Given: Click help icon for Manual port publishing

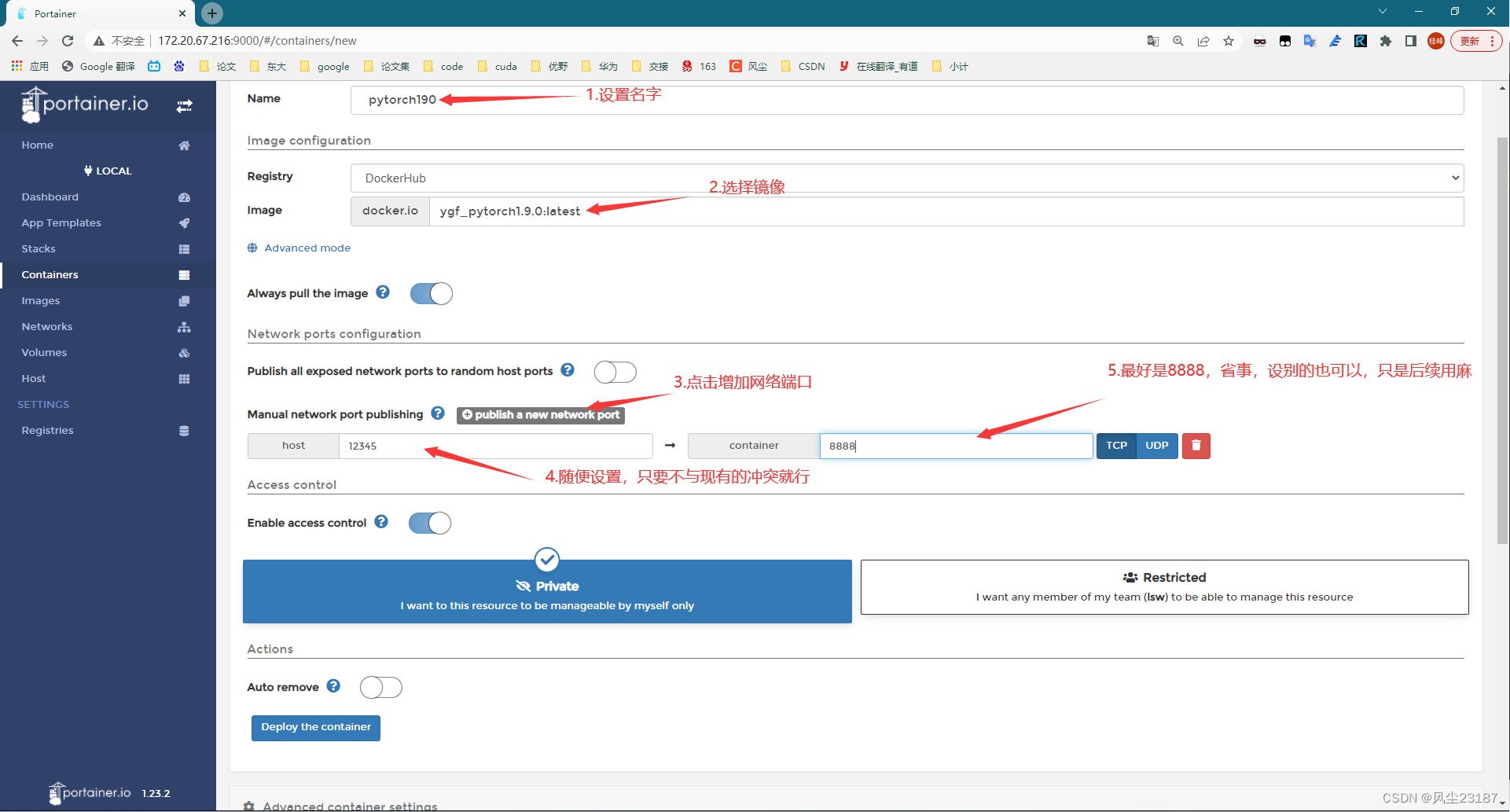Looking at the screenshot, I should (438, 413).
